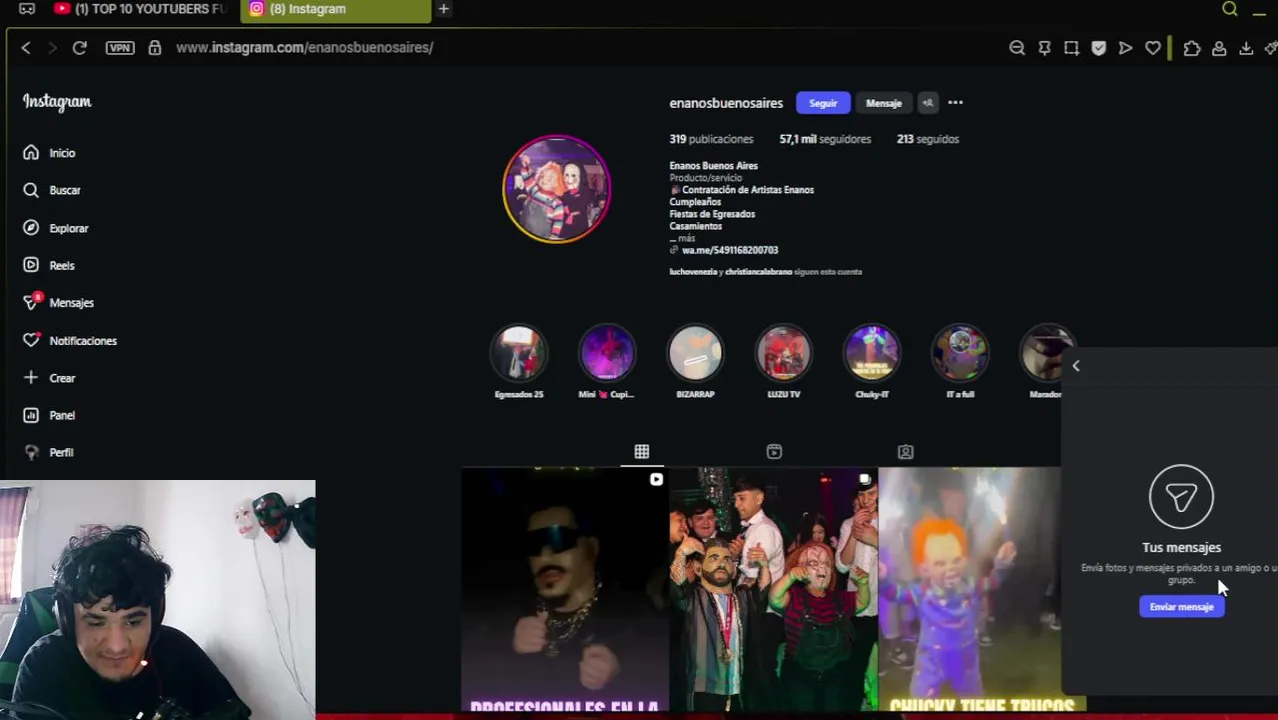The image size is (1278, 720).
Task: Click the heart bookmark icon in toolbar
Action: pyautogui.click(x=1153, y=47)
